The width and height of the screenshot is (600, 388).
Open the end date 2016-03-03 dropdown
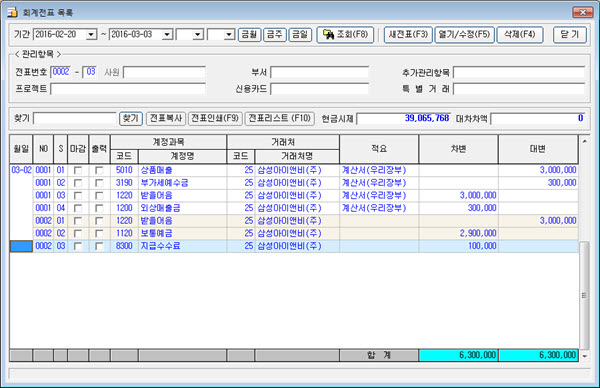(x=167, y=35)
